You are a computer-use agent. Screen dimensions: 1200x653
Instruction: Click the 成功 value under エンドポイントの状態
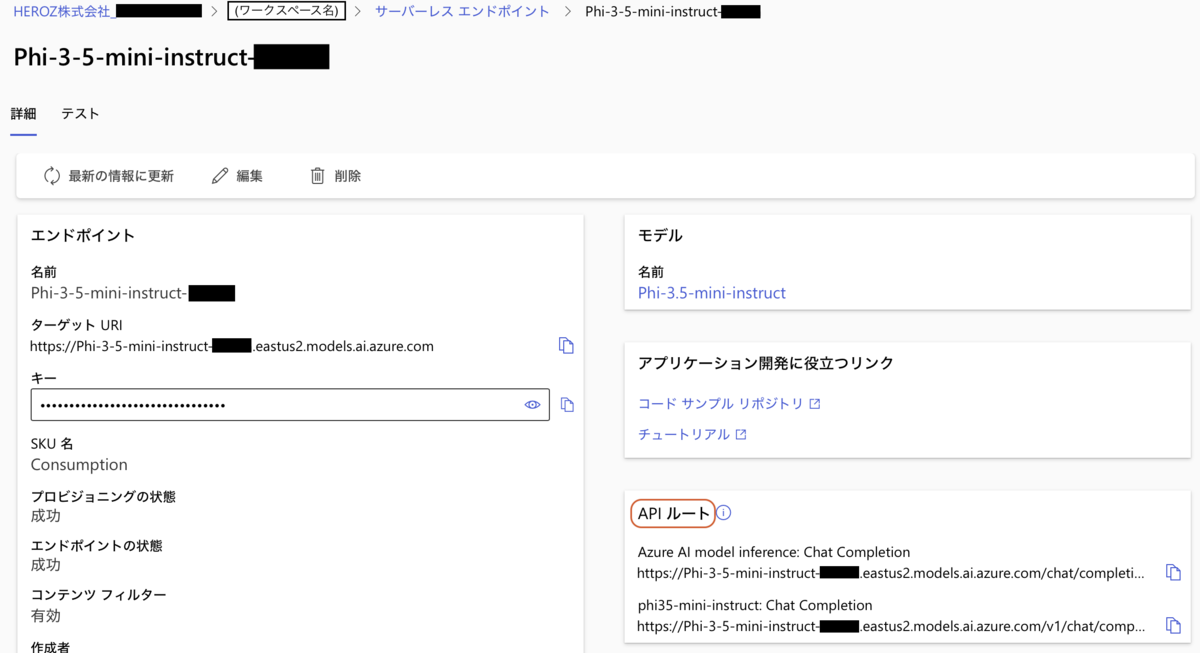click(46, 565)
